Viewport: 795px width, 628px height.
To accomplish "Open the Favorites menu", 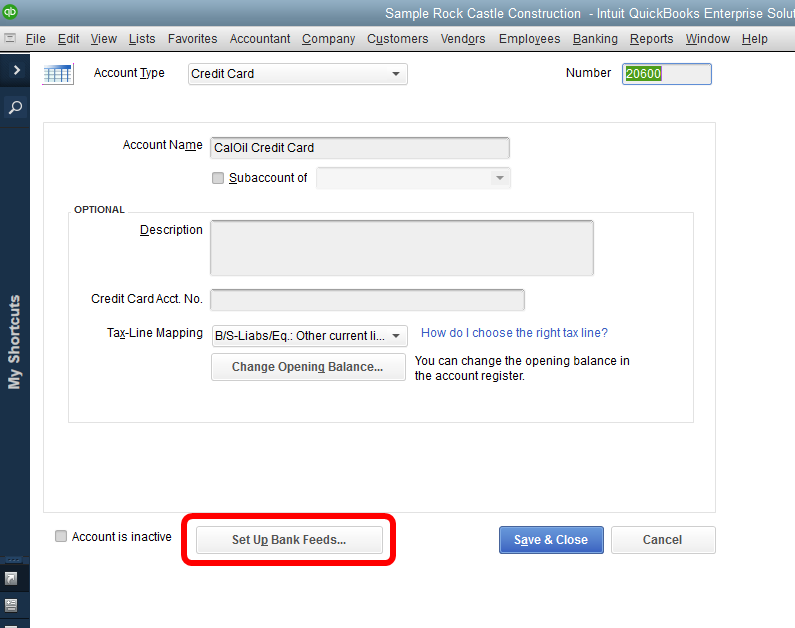I will coord(193,39).
